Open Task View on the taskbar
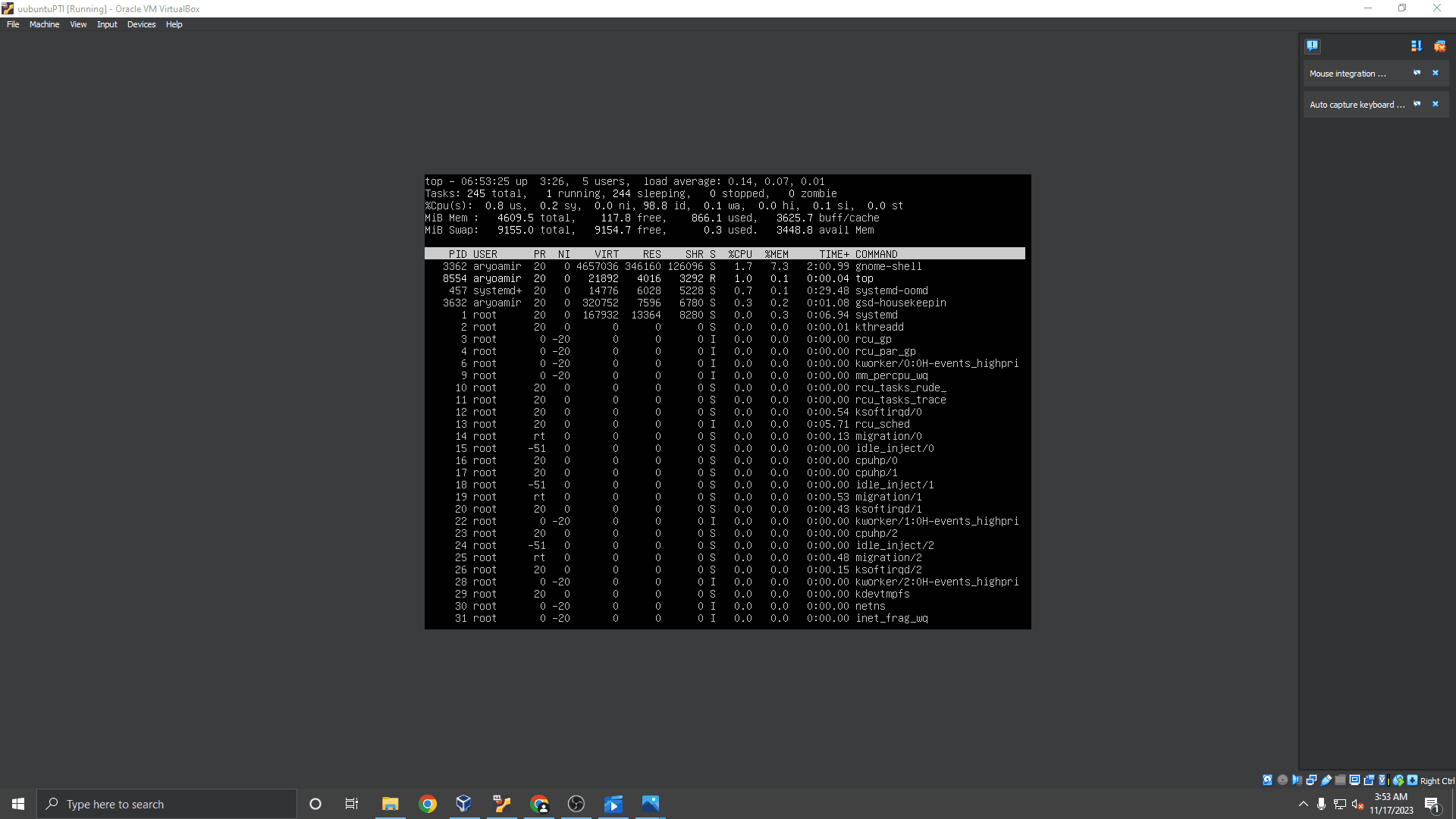1456x819 pixels. tap(352, 804)
